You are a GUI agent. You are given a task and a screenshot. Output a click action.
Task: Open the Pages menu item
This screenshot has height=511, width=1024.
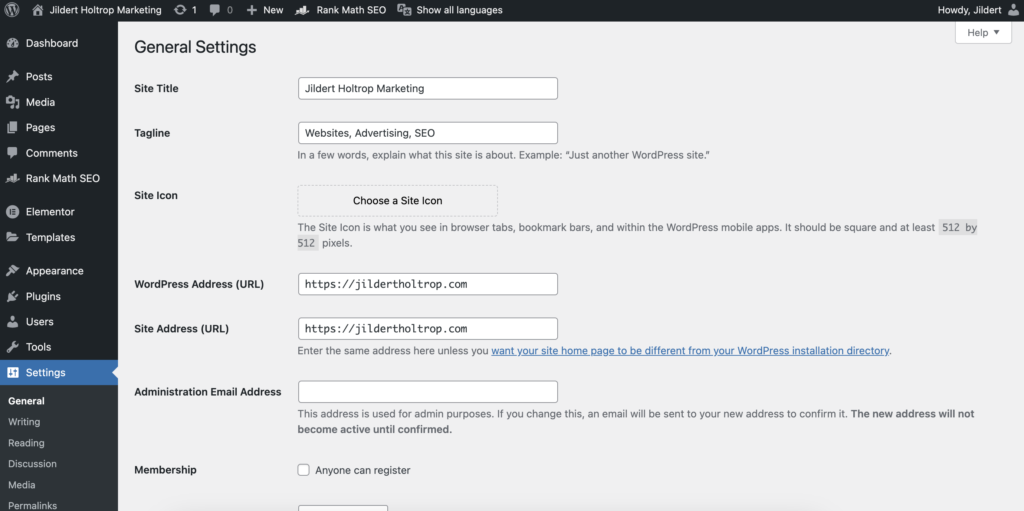click(x=59, y=127)
